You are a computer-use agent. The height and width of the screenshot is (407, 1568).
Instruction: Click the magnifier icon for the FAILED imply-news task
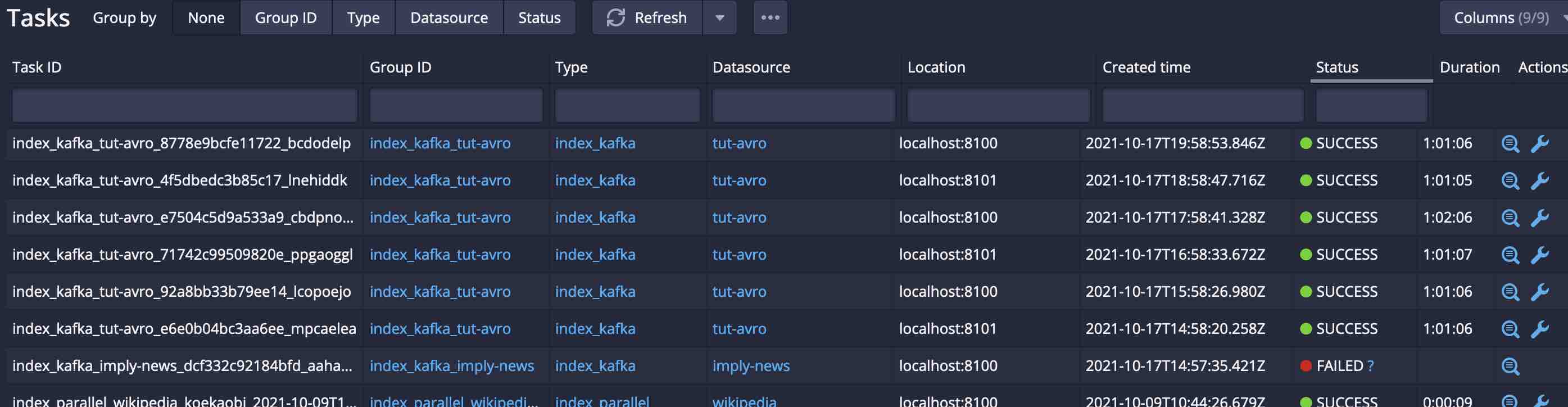pos(1510,366)
